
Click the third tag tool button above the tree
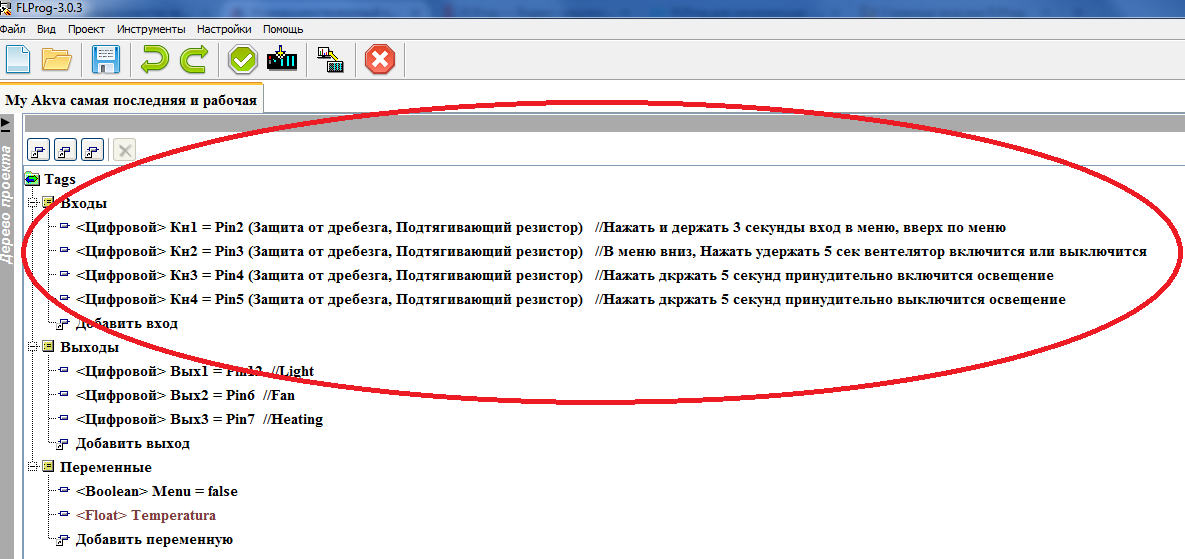[x=92, y=150]
